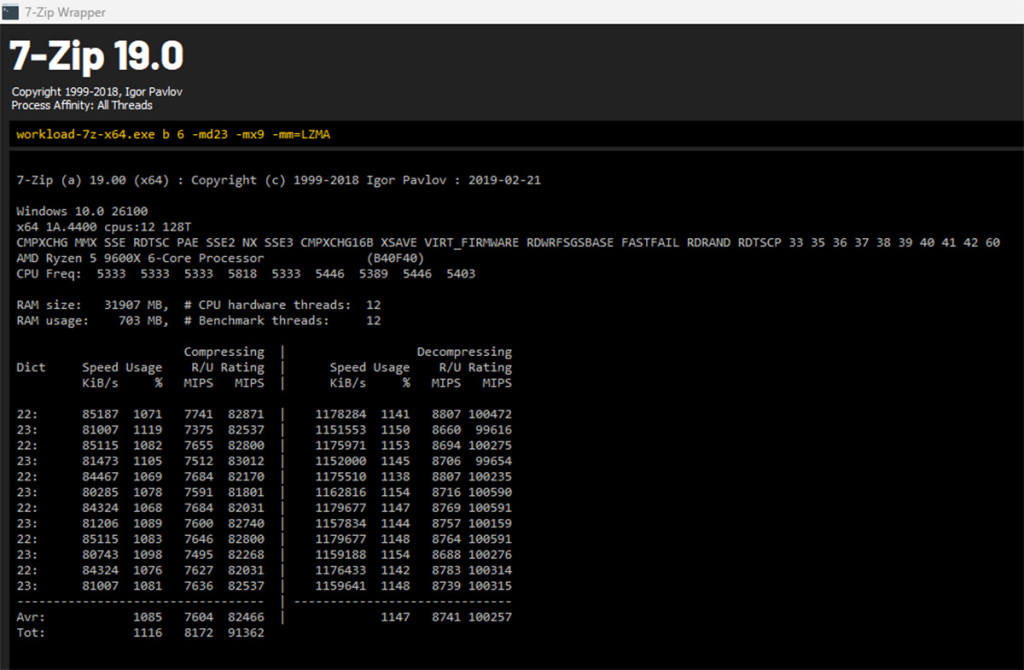The image size is (1024, 670).
Task: Click the "-mm=LZMA" command argument
Action: [301, 135]
